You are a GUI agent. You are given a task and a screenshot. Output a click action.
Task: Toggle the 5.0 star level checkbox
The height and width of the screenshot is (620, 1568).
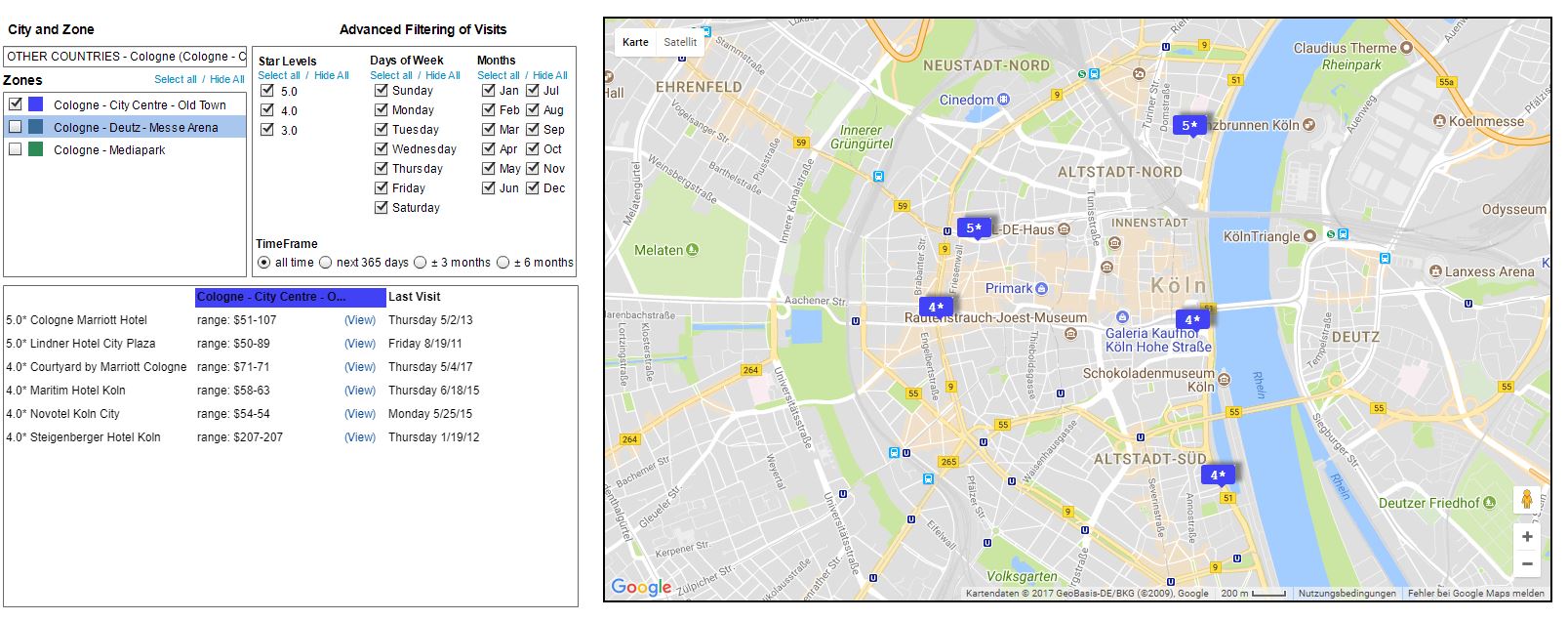pyautogui.click(x=267, y=91)
